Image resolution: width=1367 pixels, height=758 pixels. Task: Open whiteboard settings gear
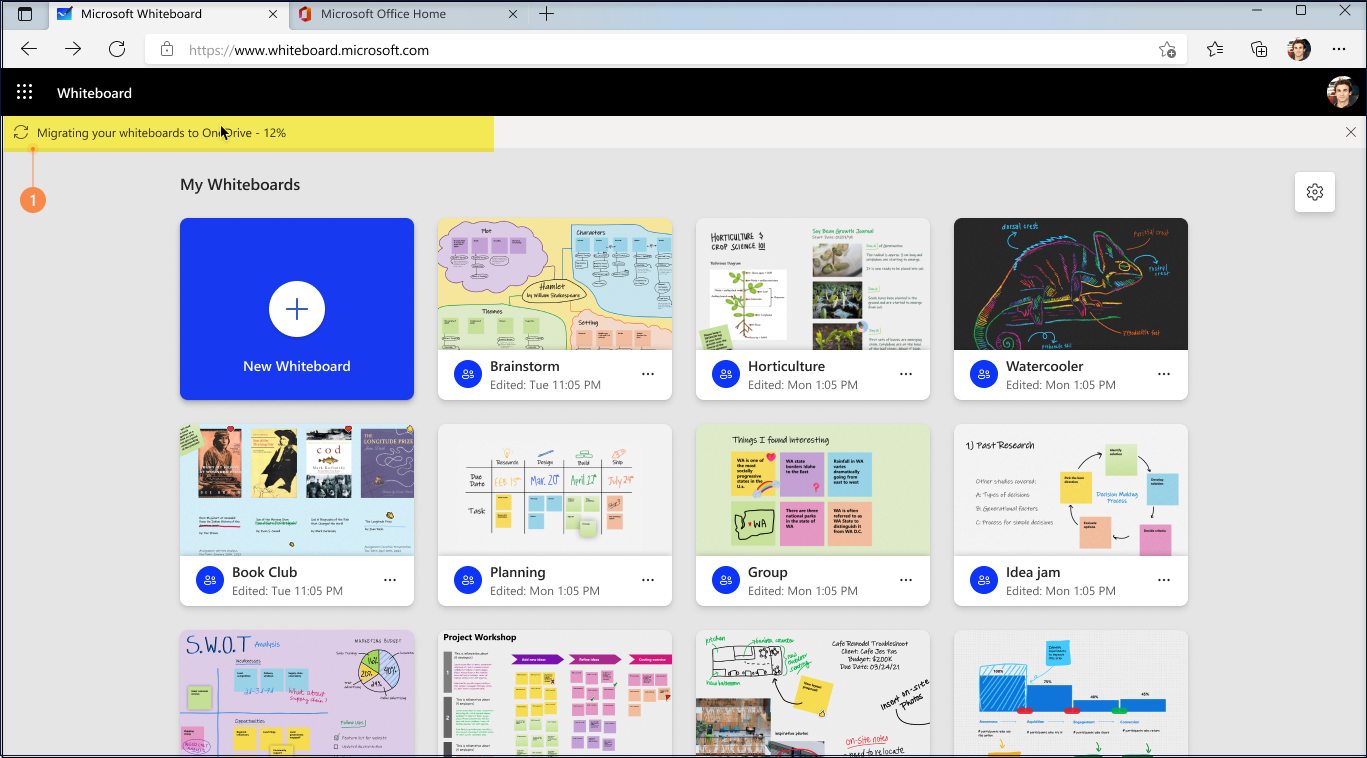[x=1314, y=192]
